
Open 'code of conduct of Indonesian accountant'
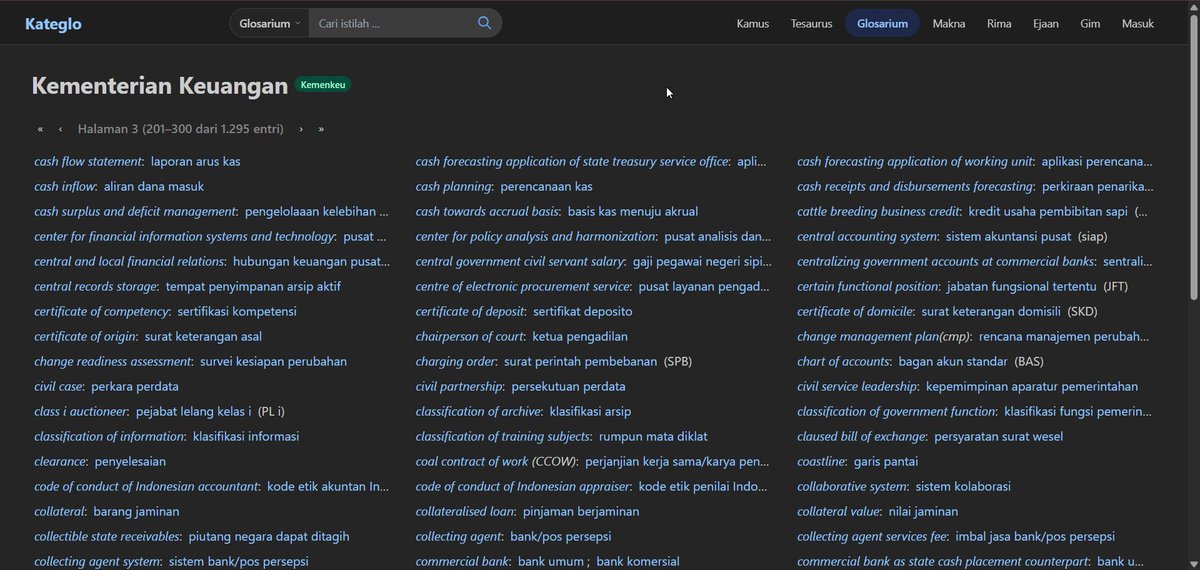point(146,486)
